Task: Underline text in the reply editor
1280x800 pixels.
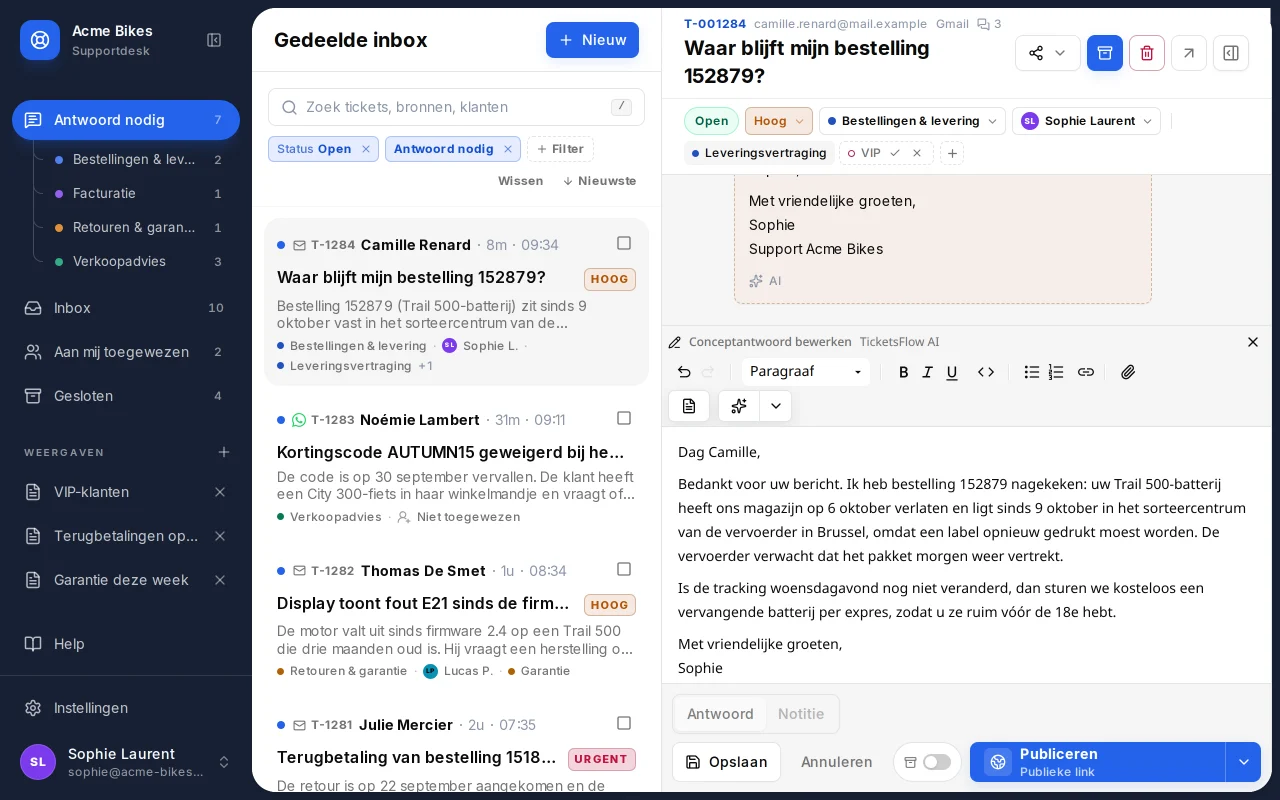Action: pyautogui.click(x=952, y=372)
